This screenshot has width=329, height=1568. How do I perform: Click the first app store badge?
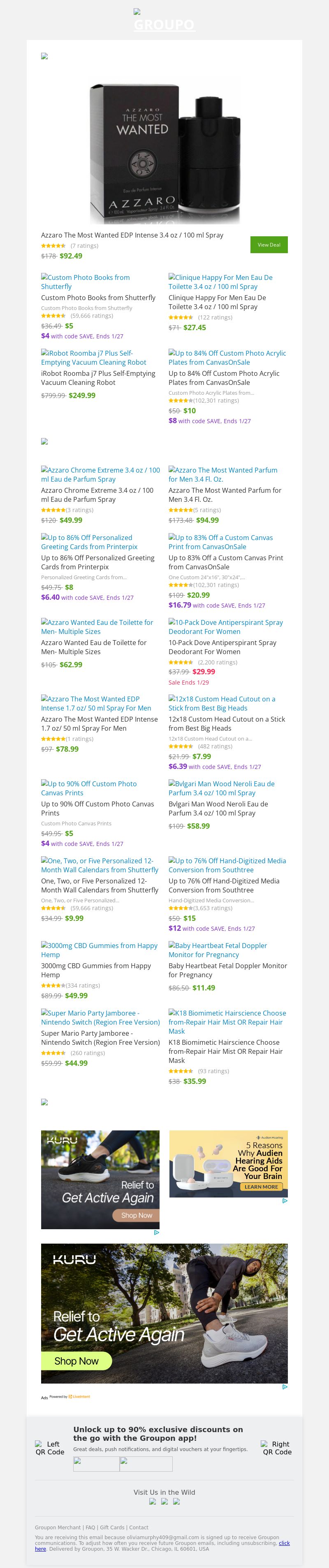(x=96, y=1464)
